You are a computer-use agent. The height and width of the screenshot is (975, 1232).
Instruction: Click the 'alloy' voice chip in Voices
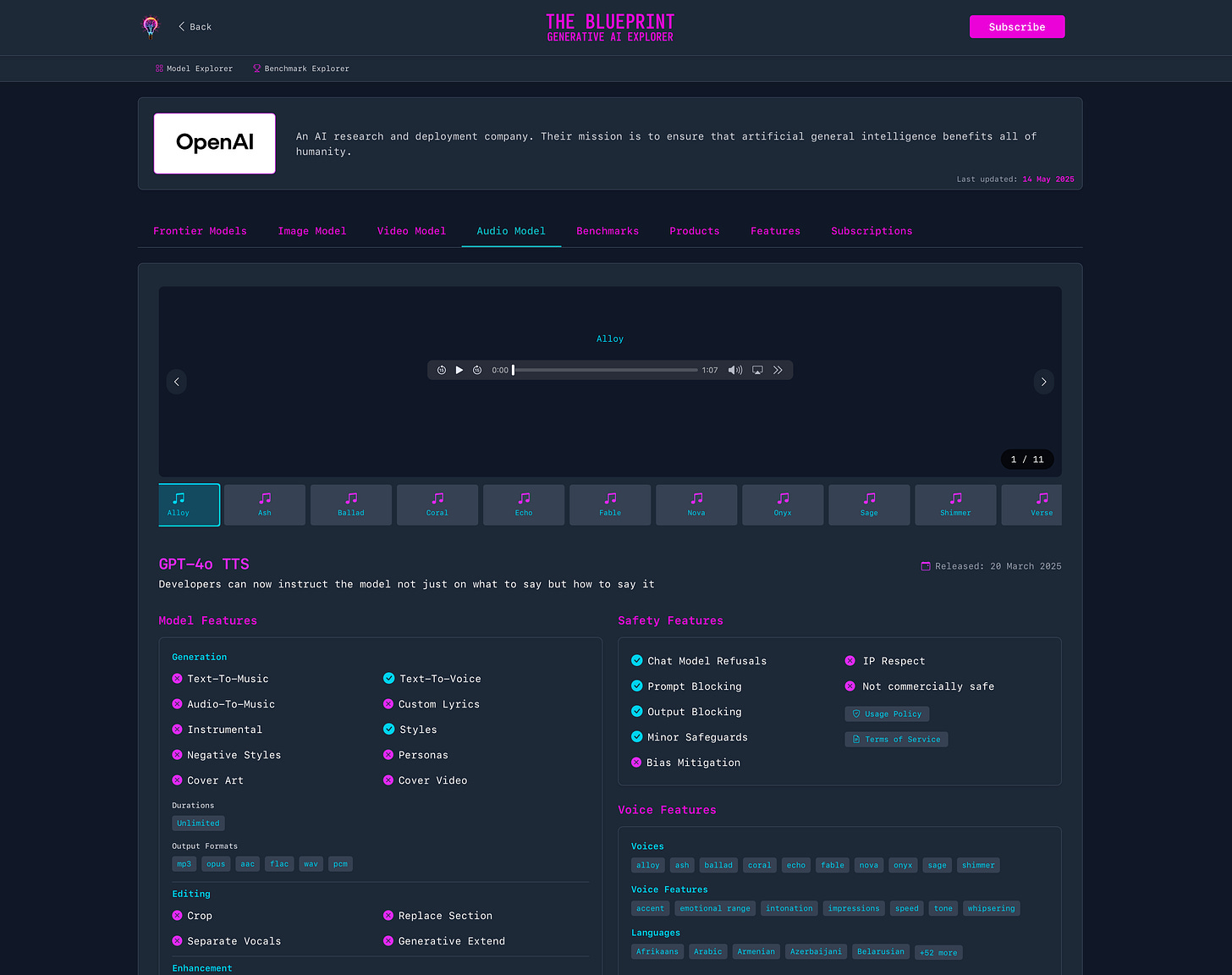pos(648,865)
